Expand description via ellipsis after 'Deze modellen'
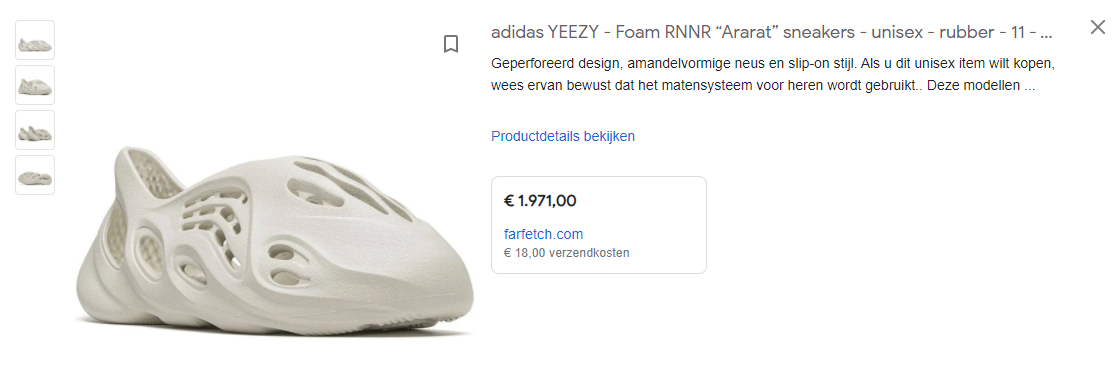Image resolution: width=1119 pixels, height=391 pixels. tap(1029, 86)
